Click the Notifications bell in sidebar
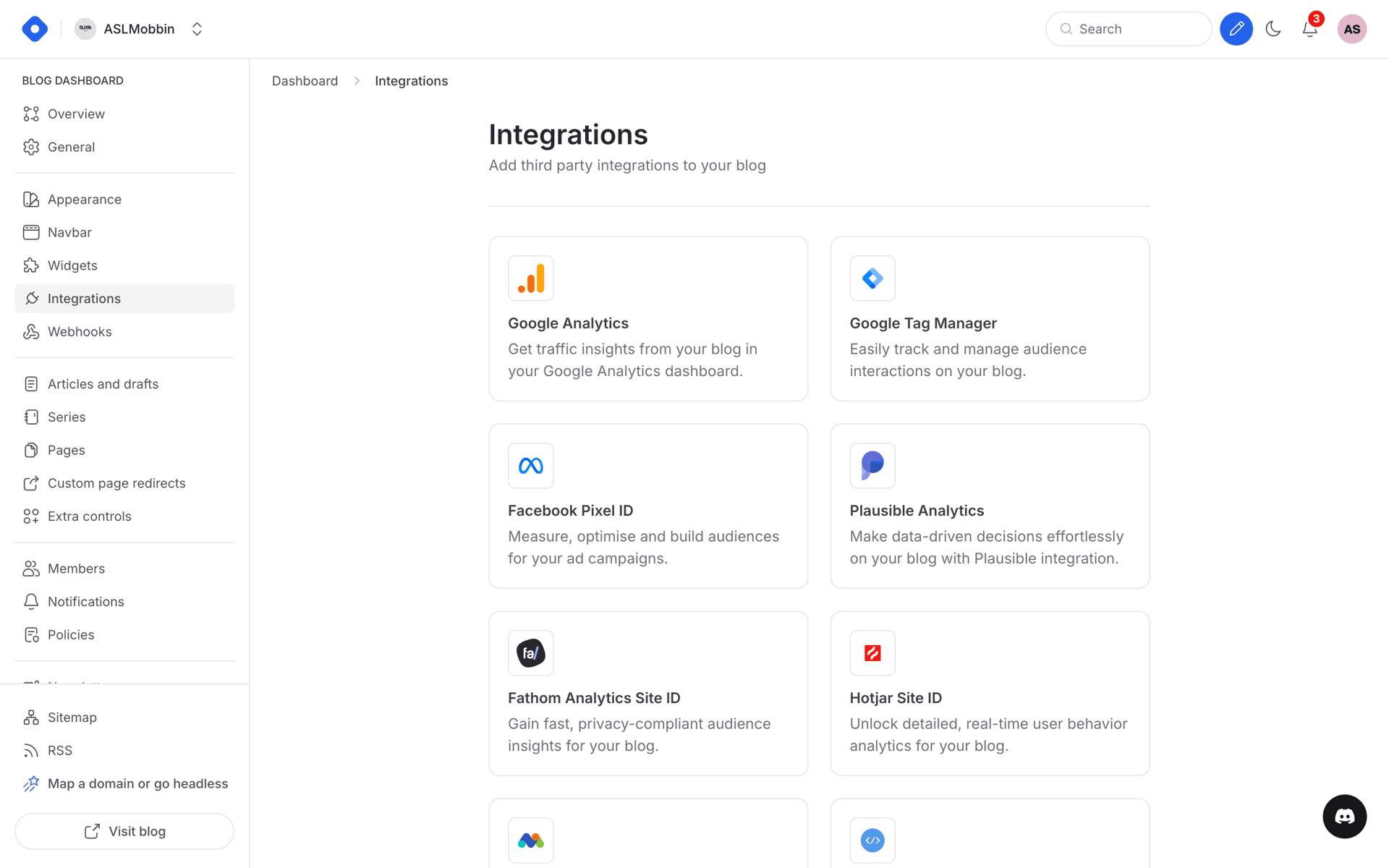Screen dimensions: 1389x868 (x=31, y=602)
